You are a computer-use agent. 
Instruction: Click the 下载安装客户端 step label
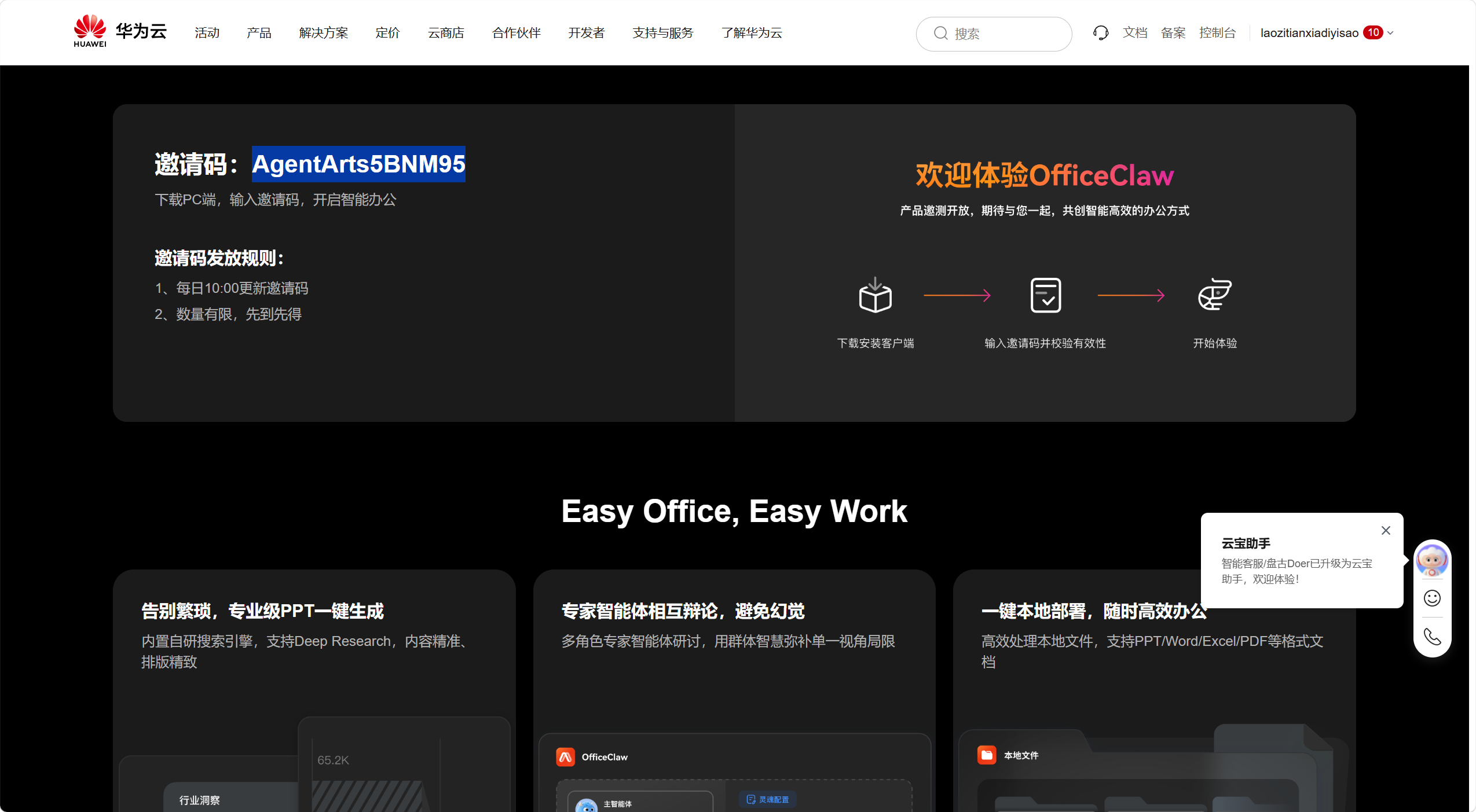[x=876, y=343]
